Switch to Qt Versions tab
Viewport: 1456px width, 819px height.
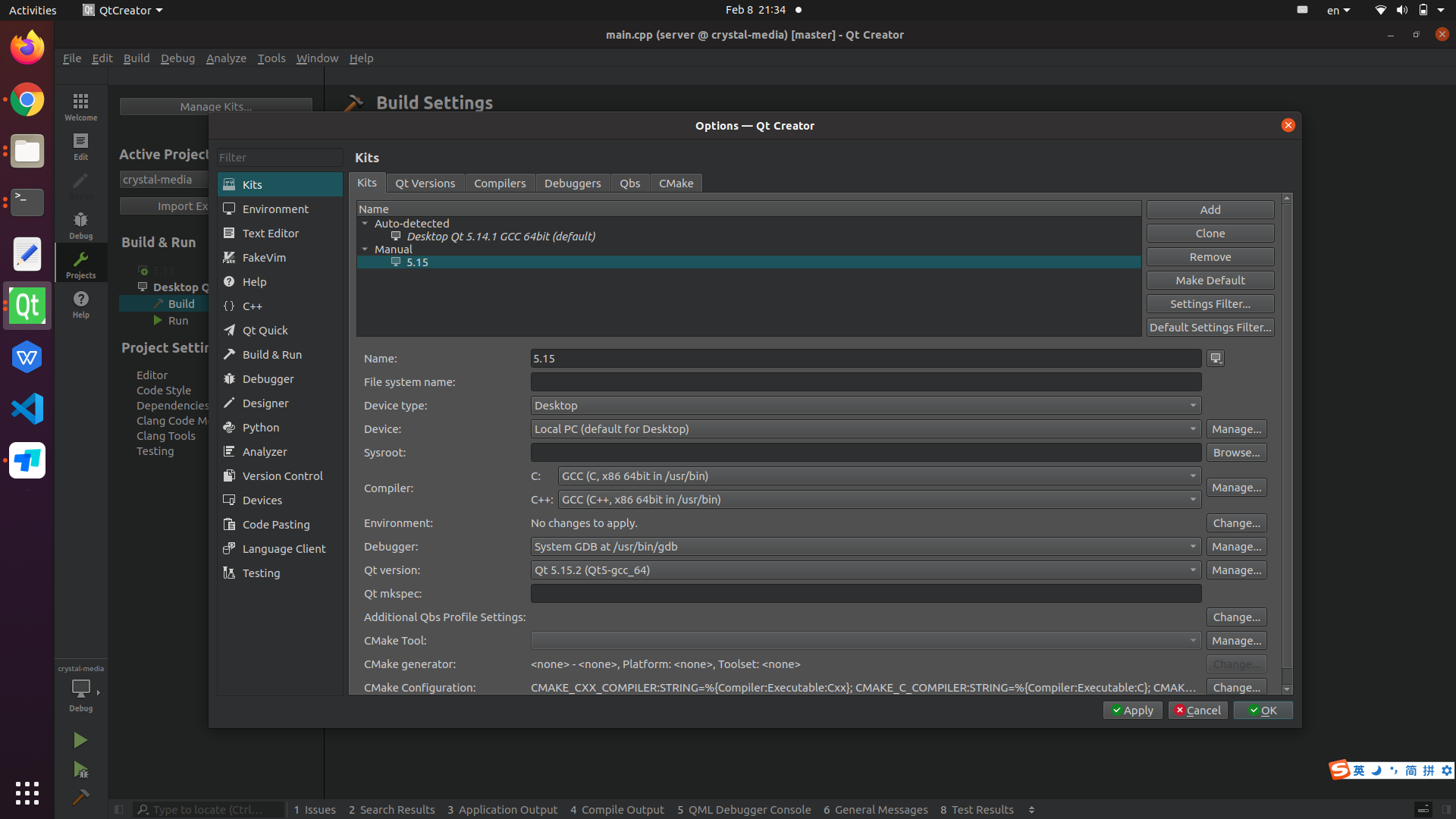425,184
